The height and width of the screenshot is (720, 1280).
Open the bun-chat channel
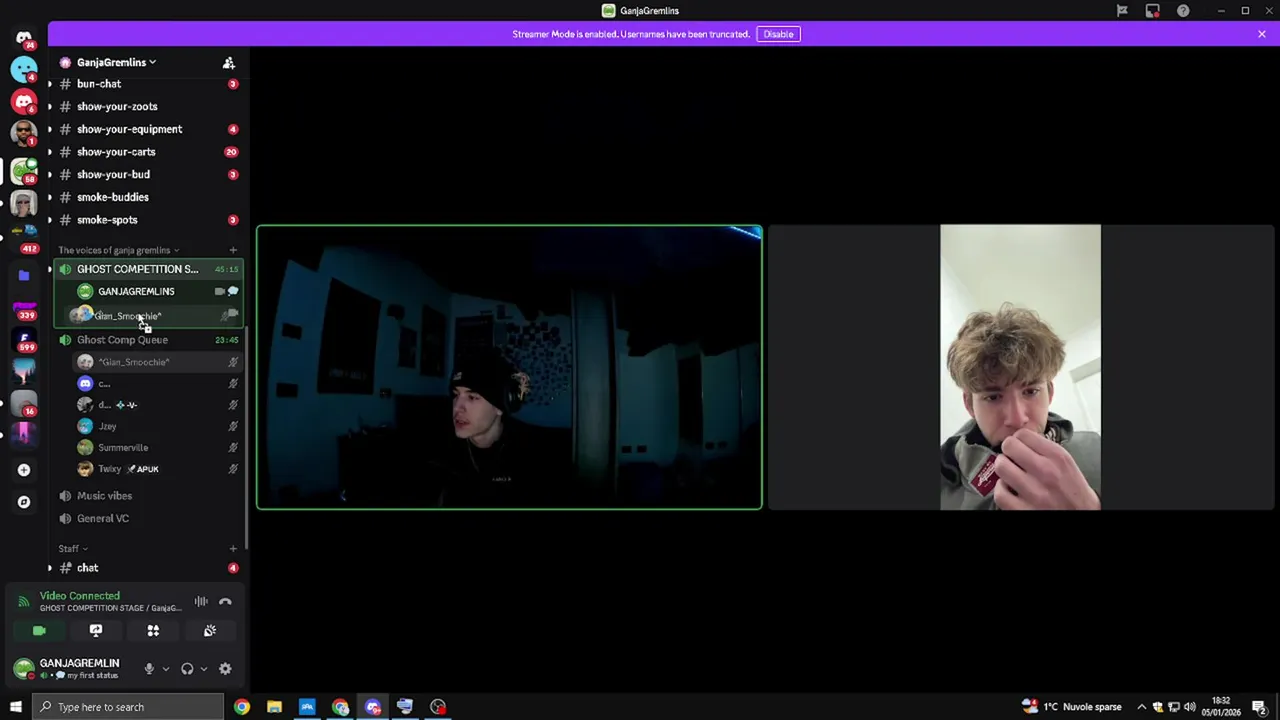99,84
